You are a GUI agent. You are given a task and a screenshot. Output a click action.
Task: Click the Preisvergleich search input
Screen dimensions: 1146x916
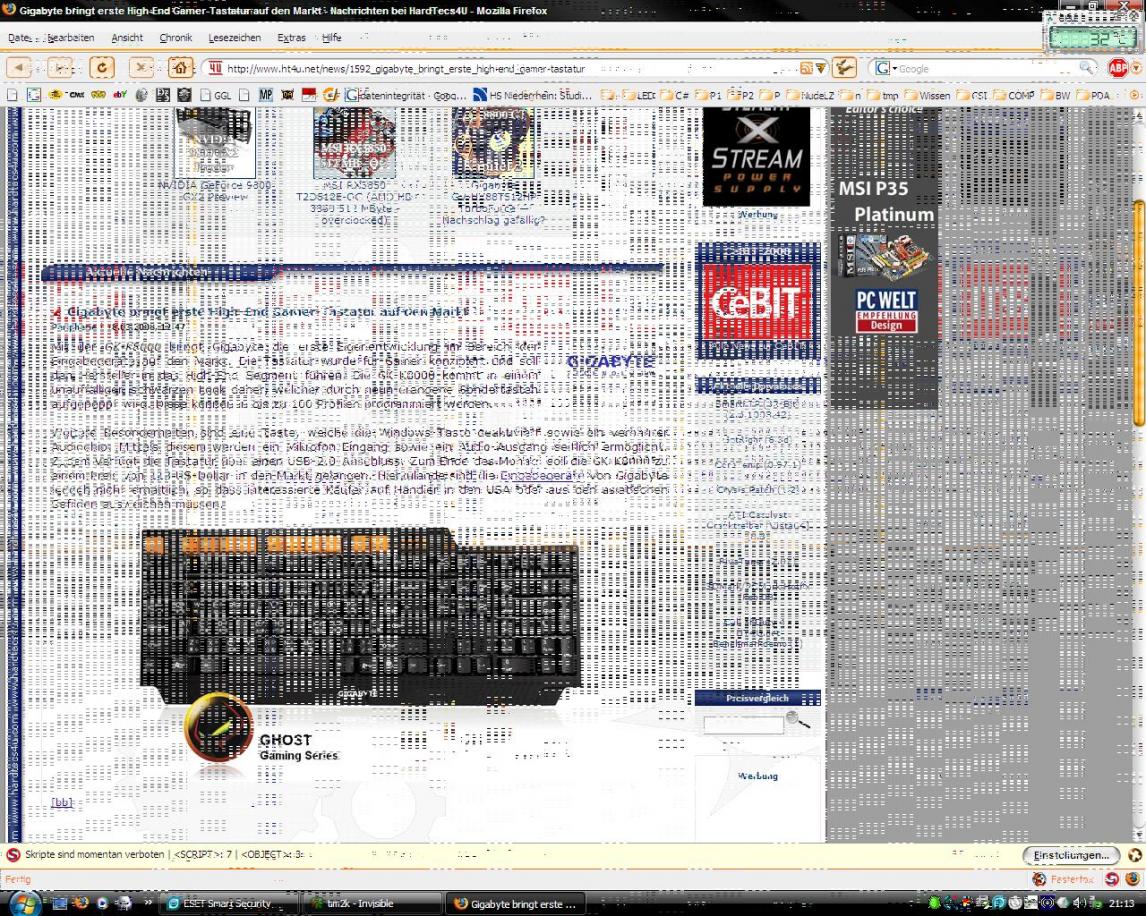[x=743, y=724]
